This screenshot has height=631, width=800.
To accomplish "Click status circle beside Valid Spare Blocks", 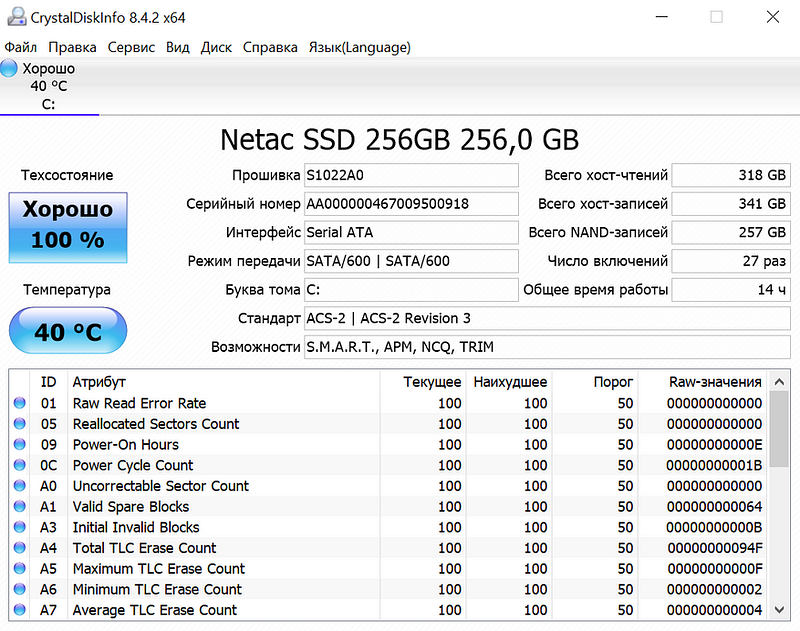I will tap(20, 506).
